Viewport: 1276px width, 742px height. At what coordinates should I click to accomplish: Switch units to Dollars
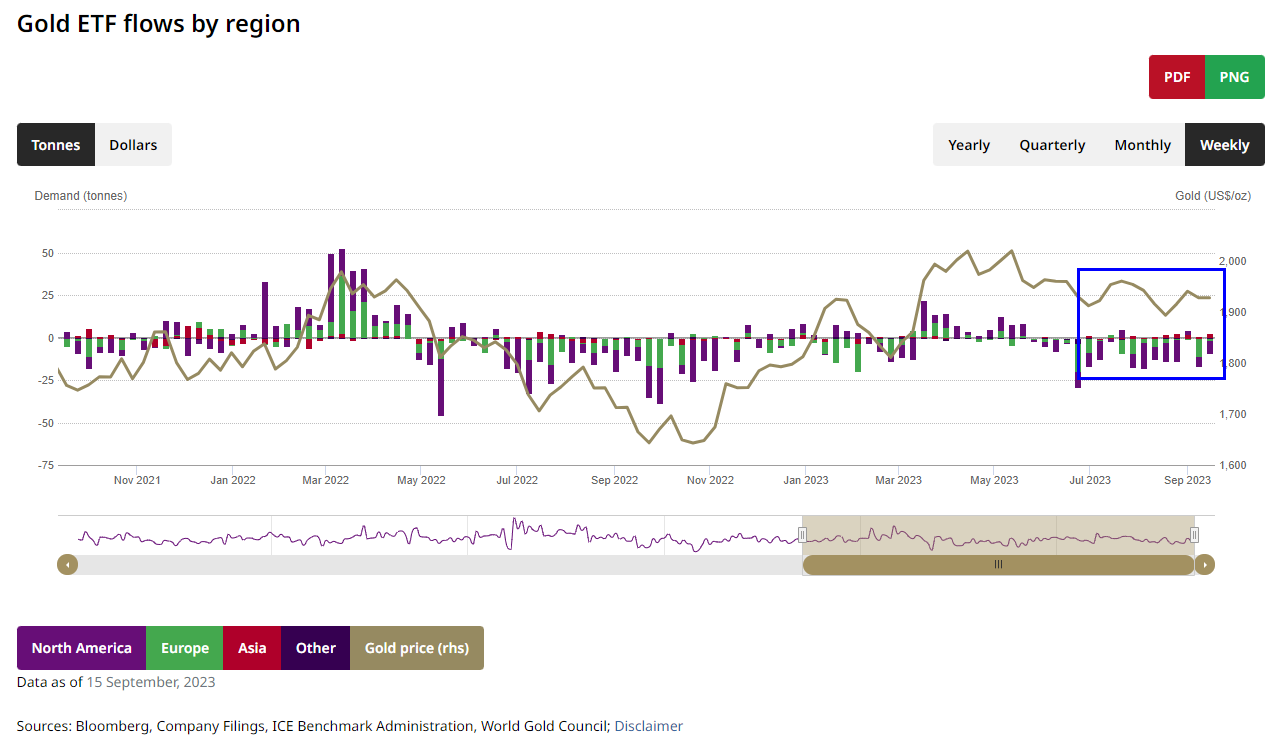[x=133, y=145]
